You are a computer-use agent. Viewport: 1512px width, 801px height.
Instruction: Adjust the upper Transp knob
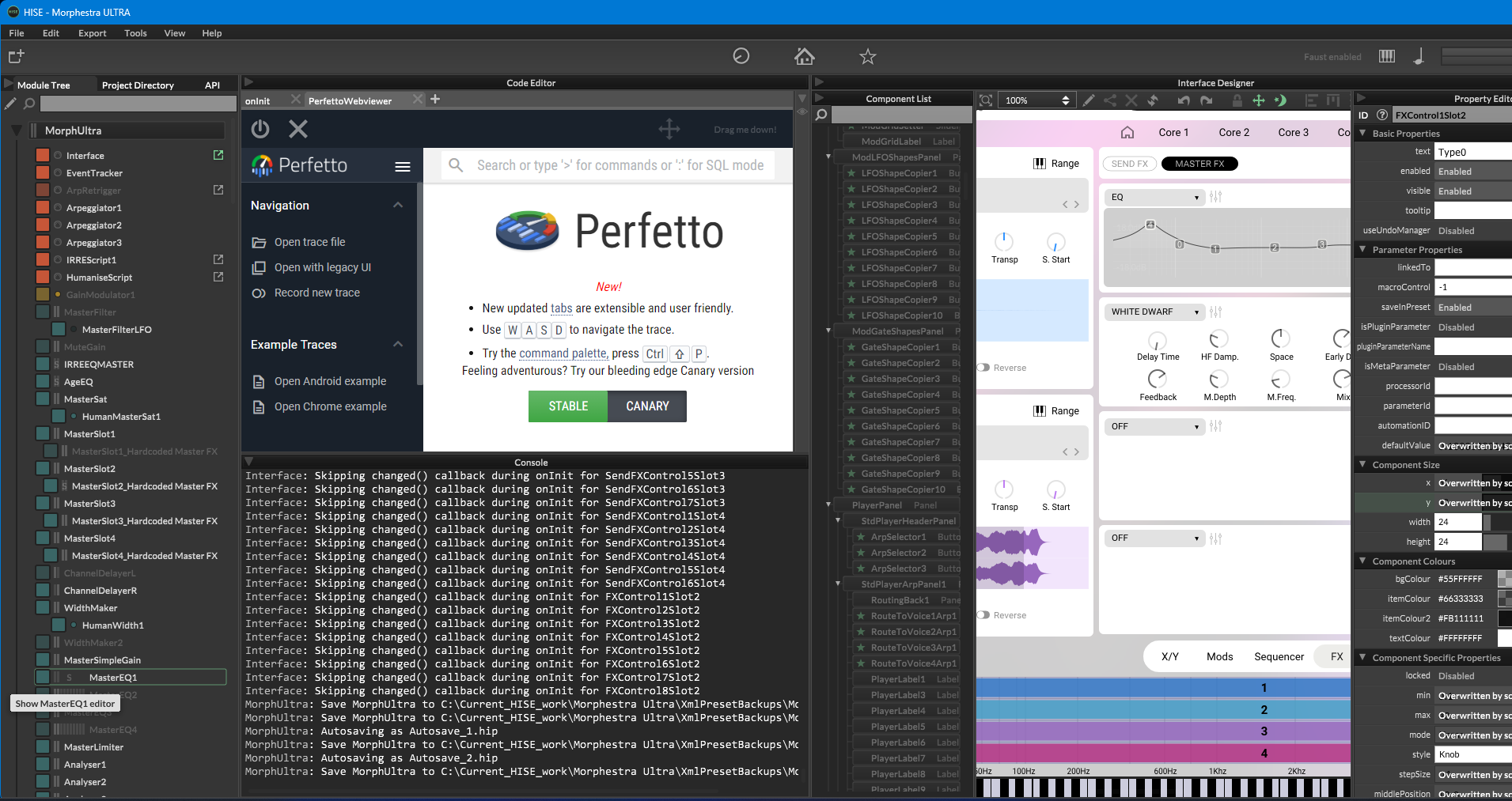click(x=1004, y=242)
